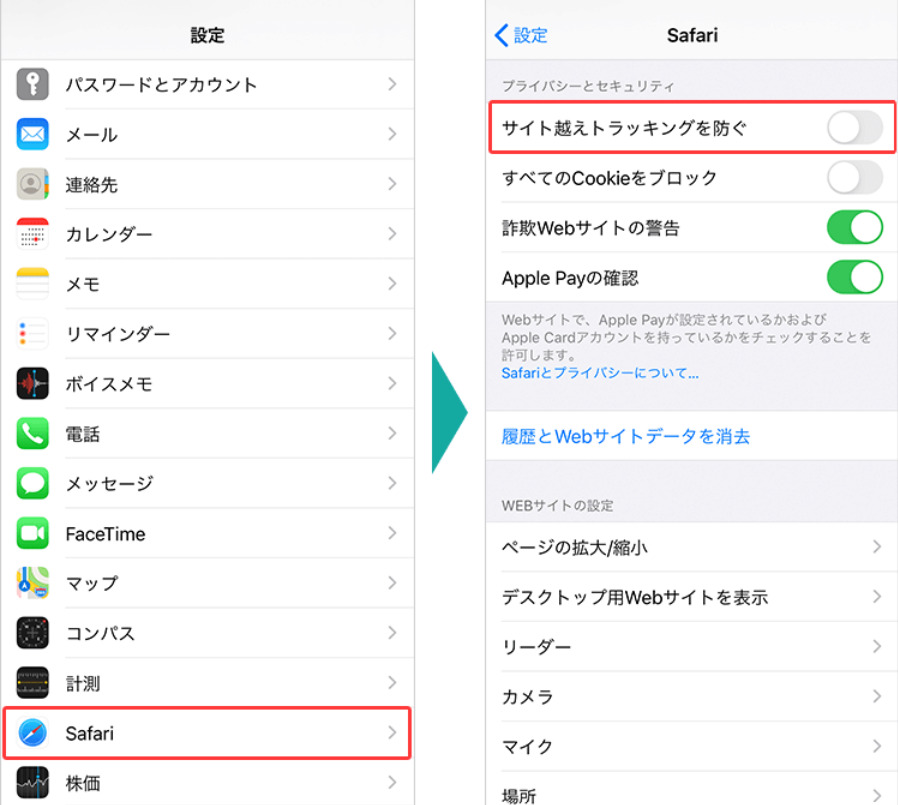Click chevron on メール row
Image resolution: width=898 pixels, height=805 pixels.
[392, 134]
